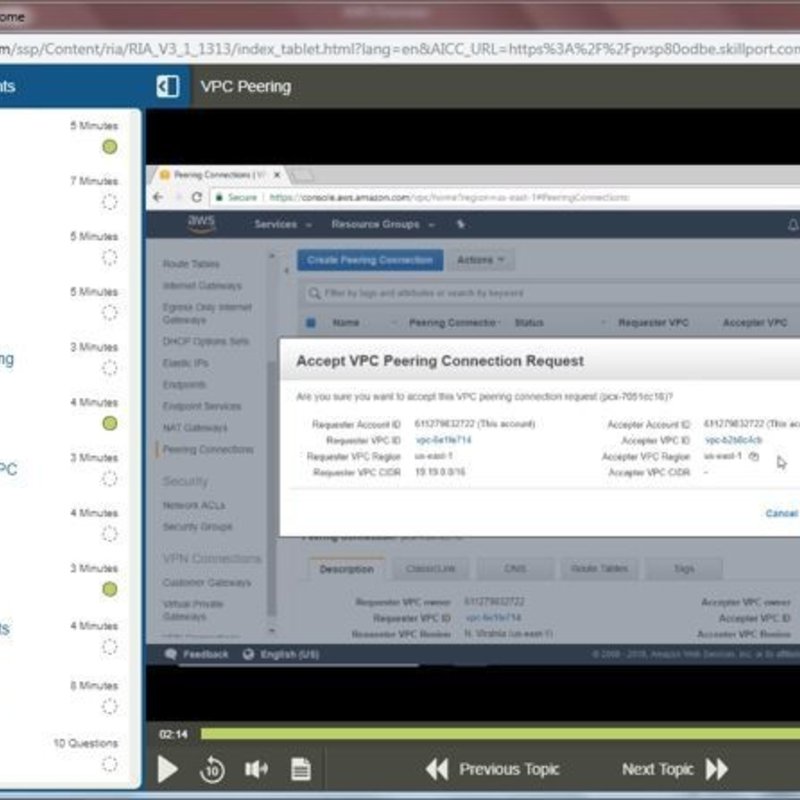Click the green video progress bar
Screen dimensions: 800x800
coord(500,734)
